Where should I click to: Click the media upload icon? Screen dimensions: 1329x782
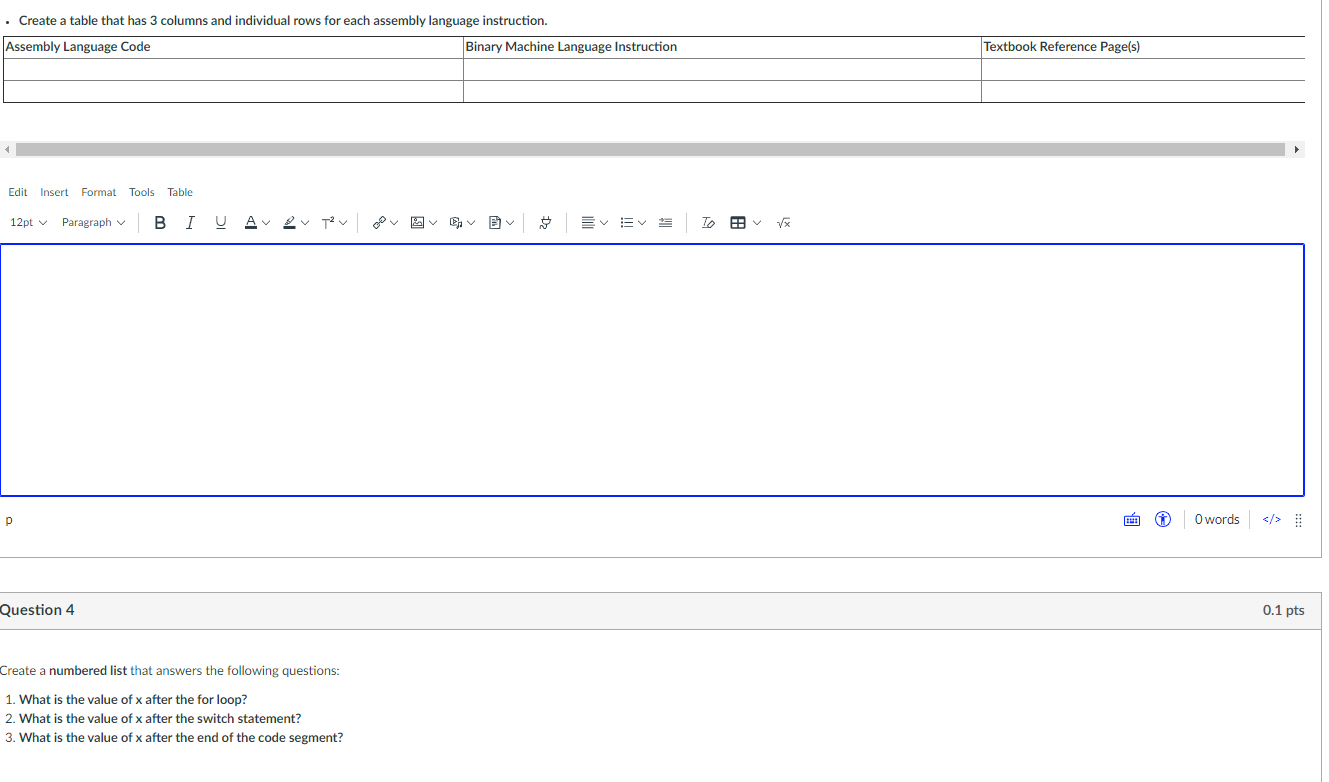[455, 222]
